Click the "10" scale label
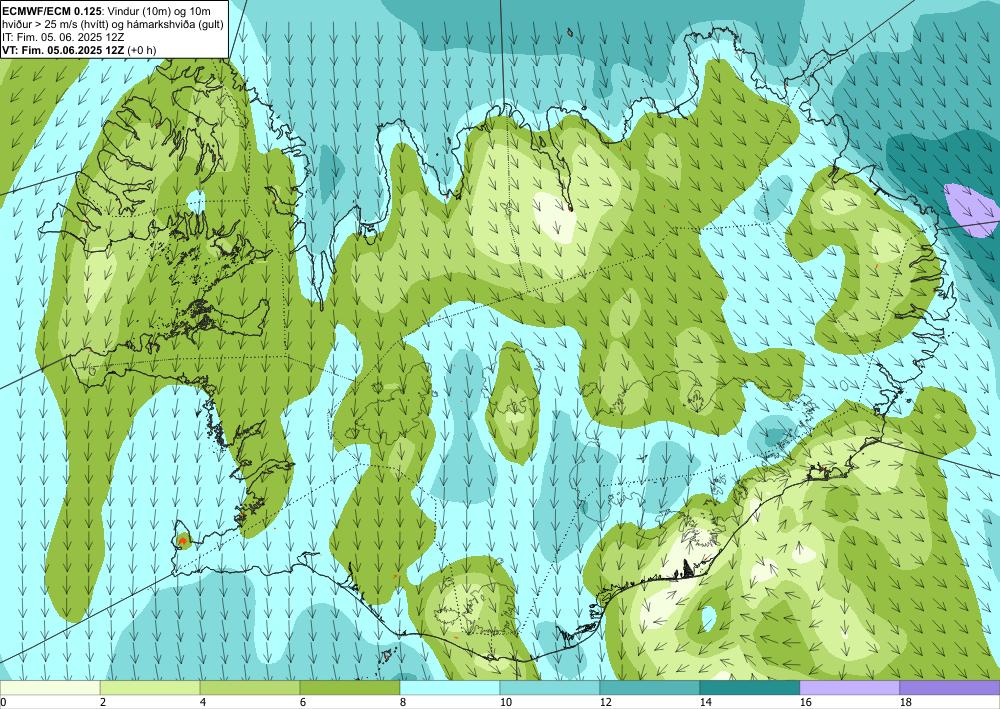 (506, 702)
